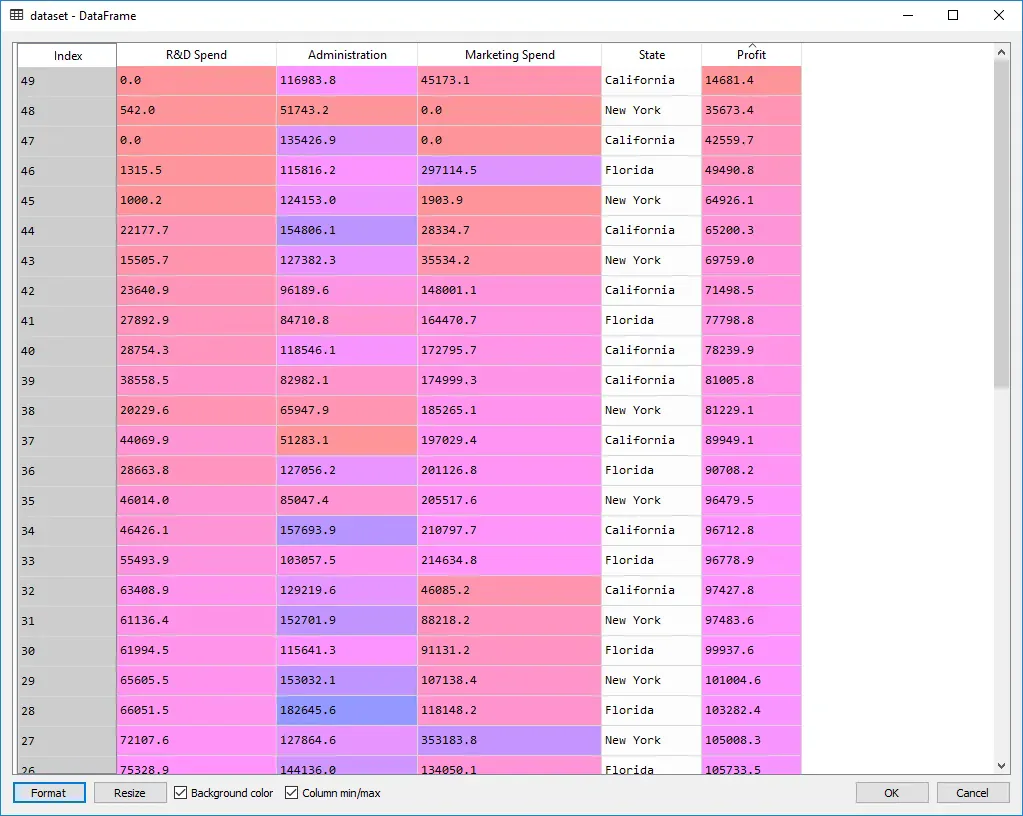Screen dimensions: 1023x816
Task: Select row index 28
Action: pos(67,711)
